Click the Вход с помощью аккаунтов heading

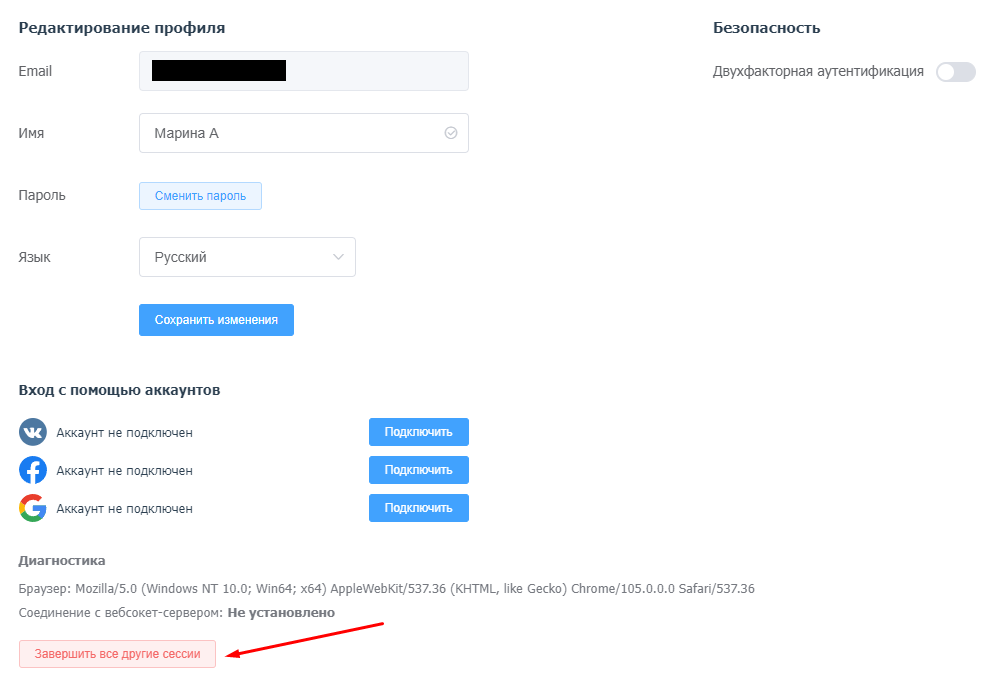pos(120,390)
